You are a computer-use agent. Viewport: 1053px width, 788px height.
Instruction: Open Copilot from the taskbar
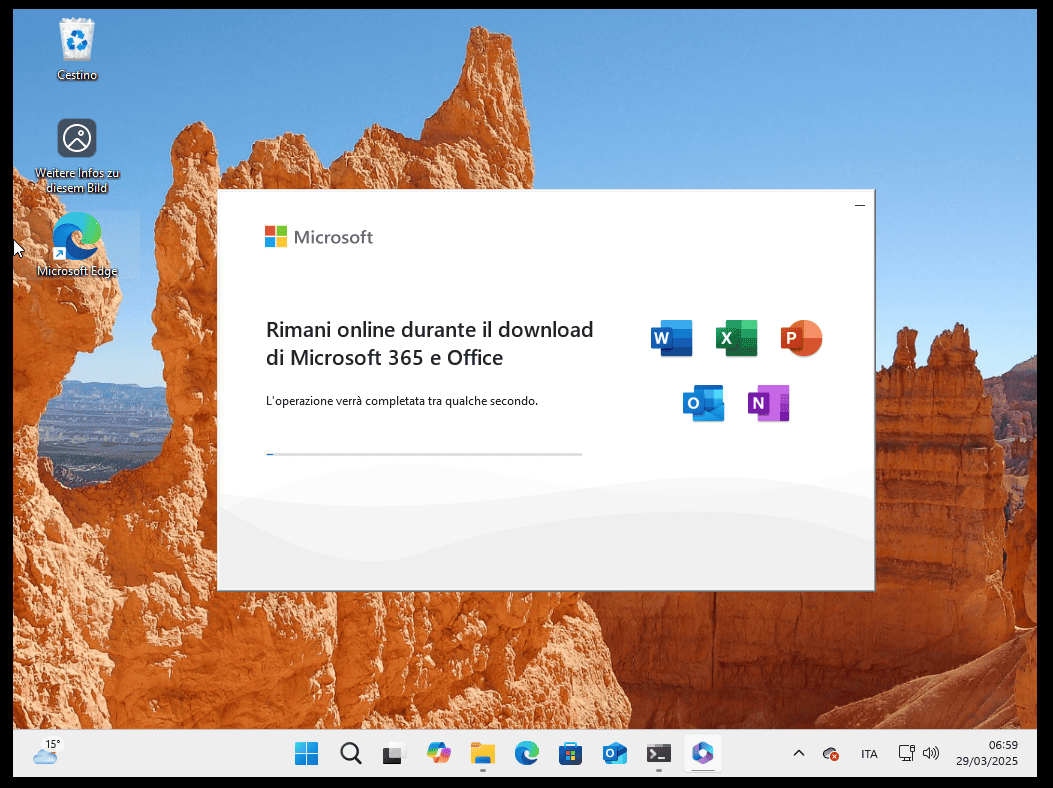(x=438, y=754)
